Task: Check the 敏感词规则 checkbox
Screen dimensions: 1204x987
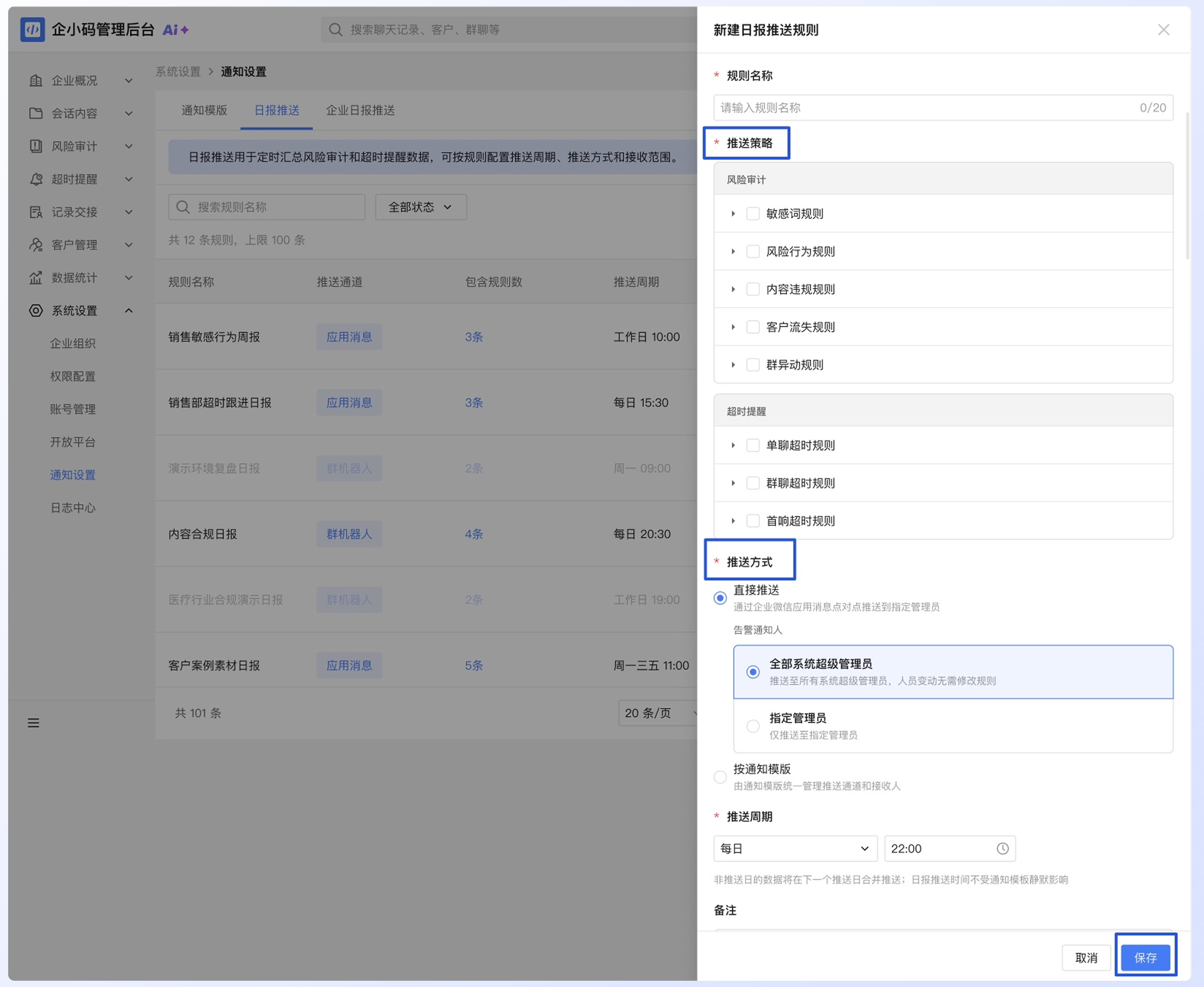Action: pyautogui.click(x=752, y=214)
